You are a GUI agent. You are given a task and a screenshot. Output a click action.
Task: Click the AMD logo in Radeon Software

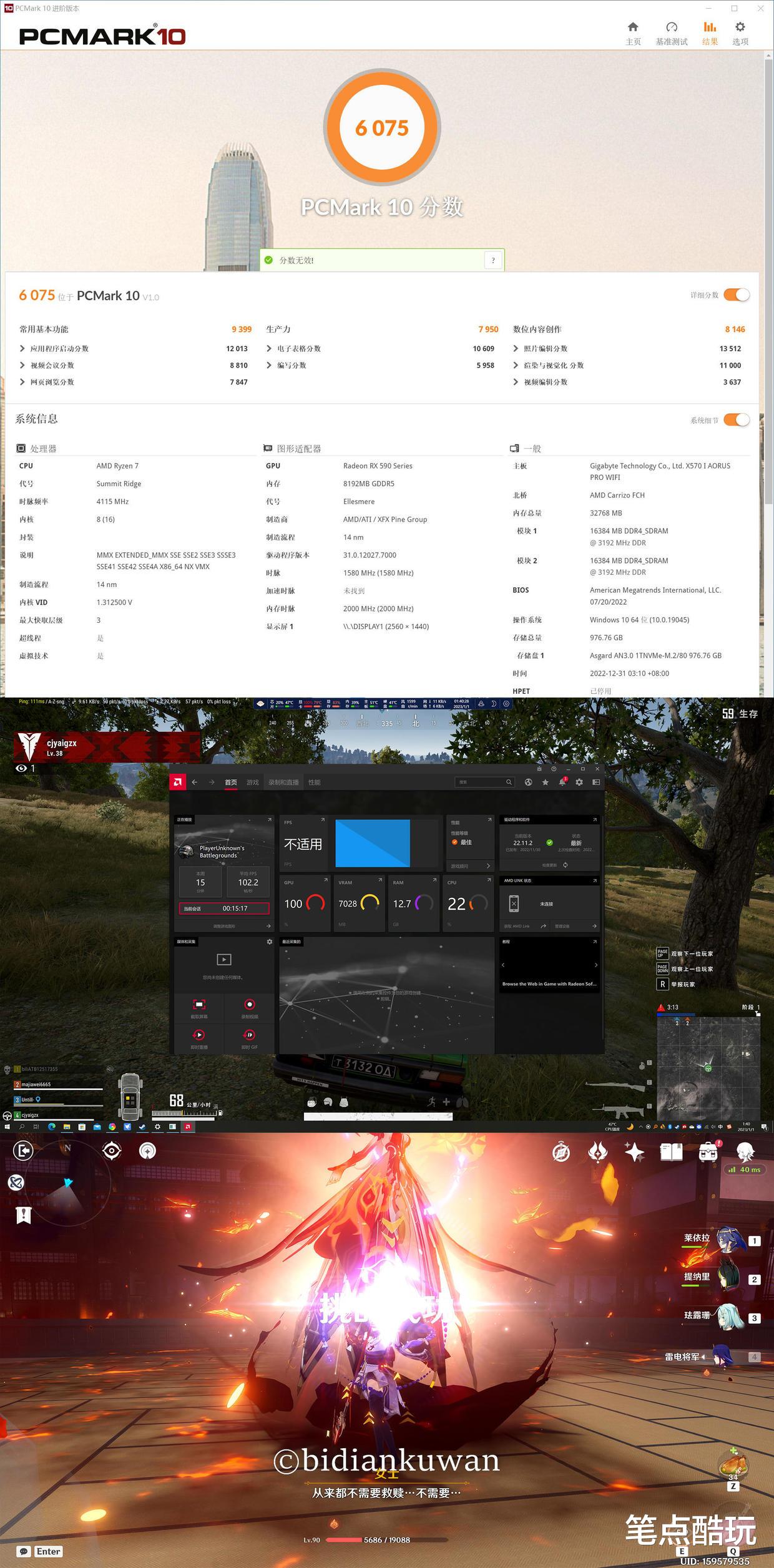(178, 782)
